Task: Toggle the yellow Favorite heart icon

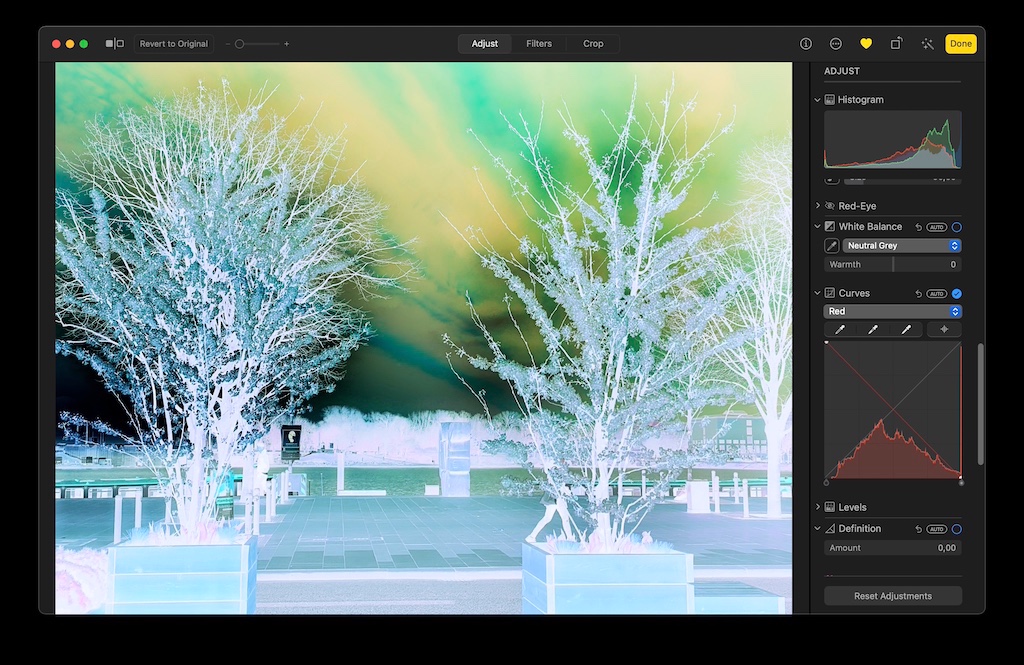Action: point(866,44)
